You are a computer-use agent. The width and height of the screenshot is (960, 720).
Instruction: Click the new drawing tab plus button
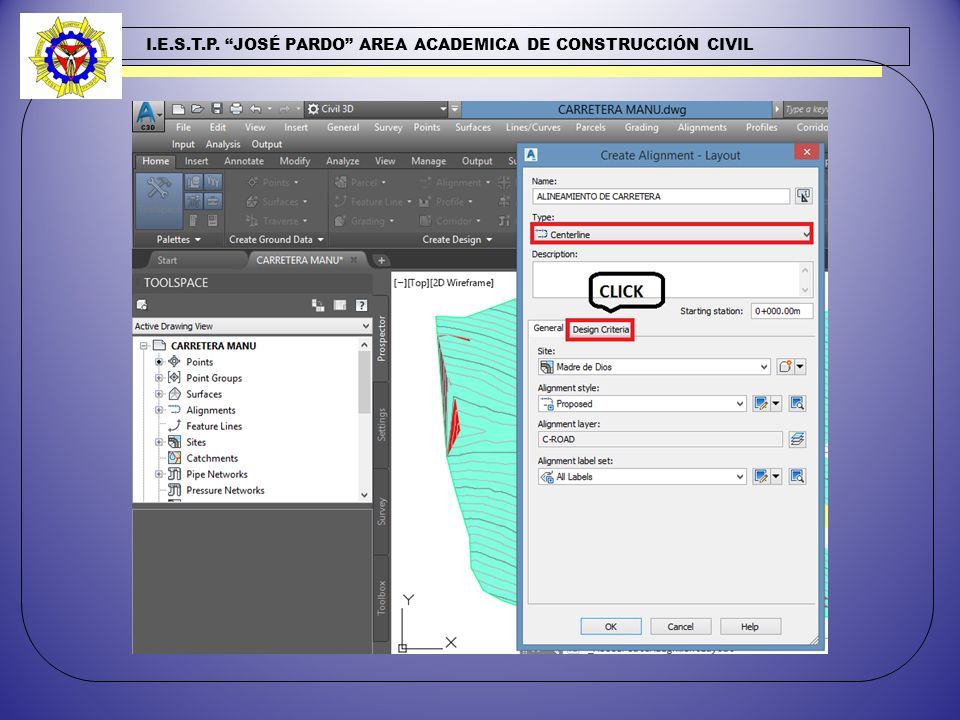tap(381, 260)
